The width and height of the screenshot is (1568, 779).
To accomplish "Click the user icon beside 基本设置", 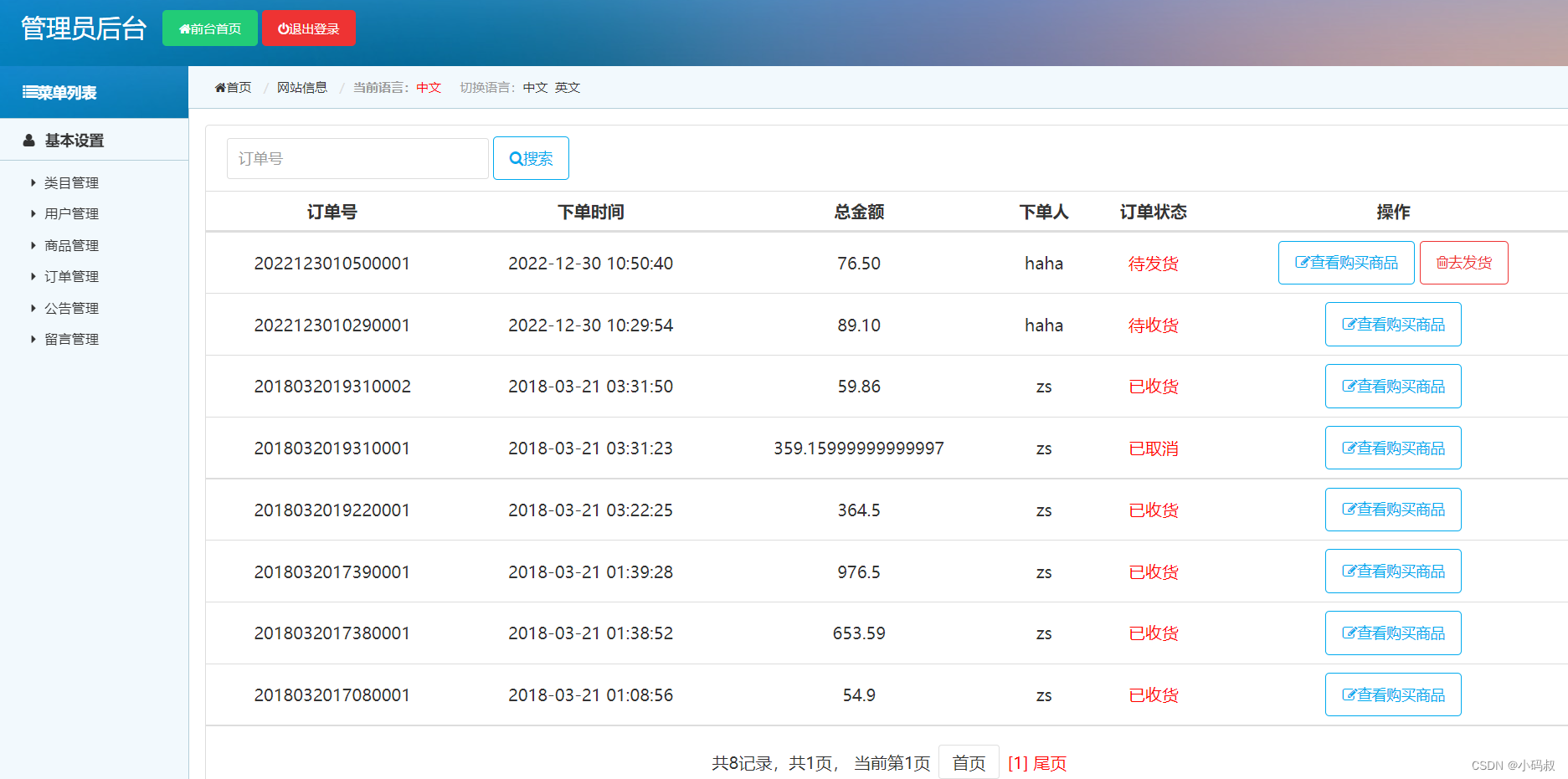I will point(28,141).
